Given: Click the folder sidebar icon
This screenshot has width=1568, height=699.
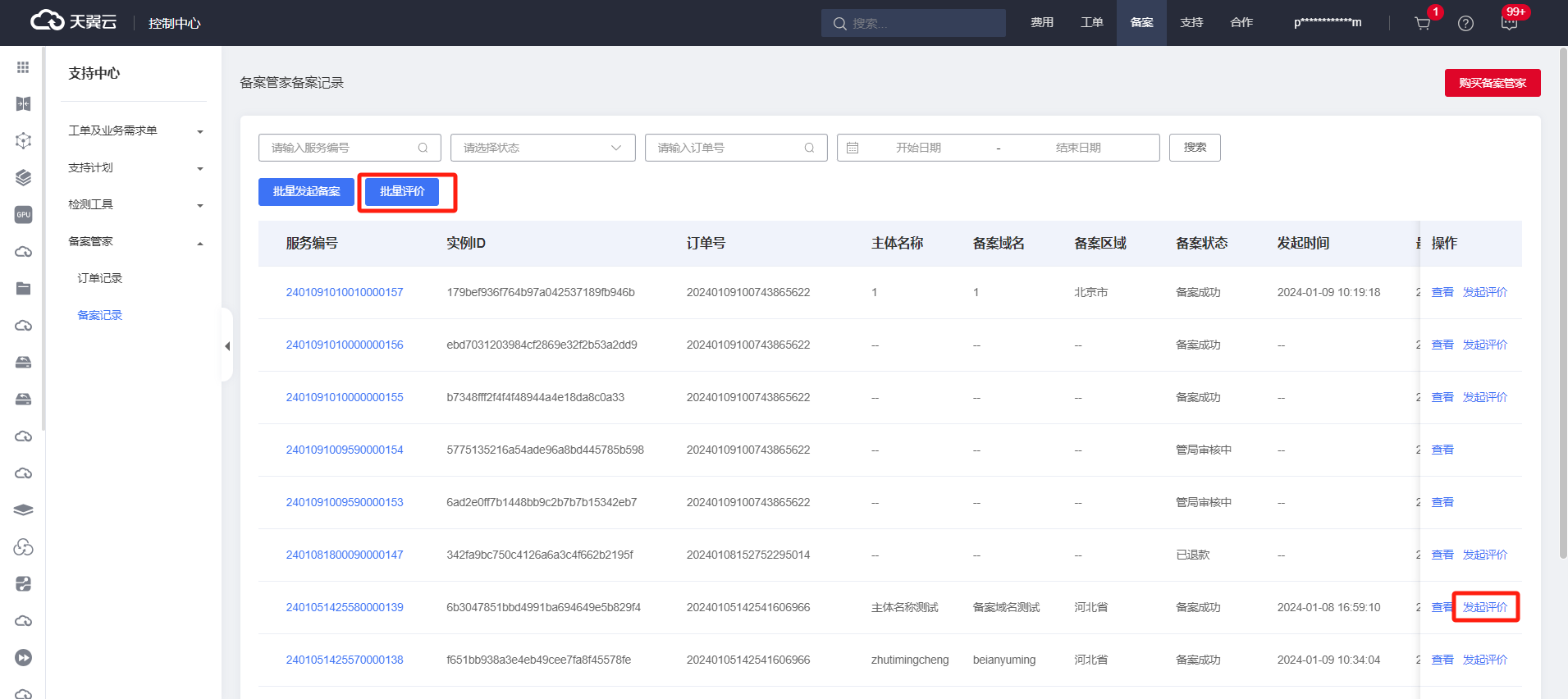Looking at the screenshot, I should (23, 288).
